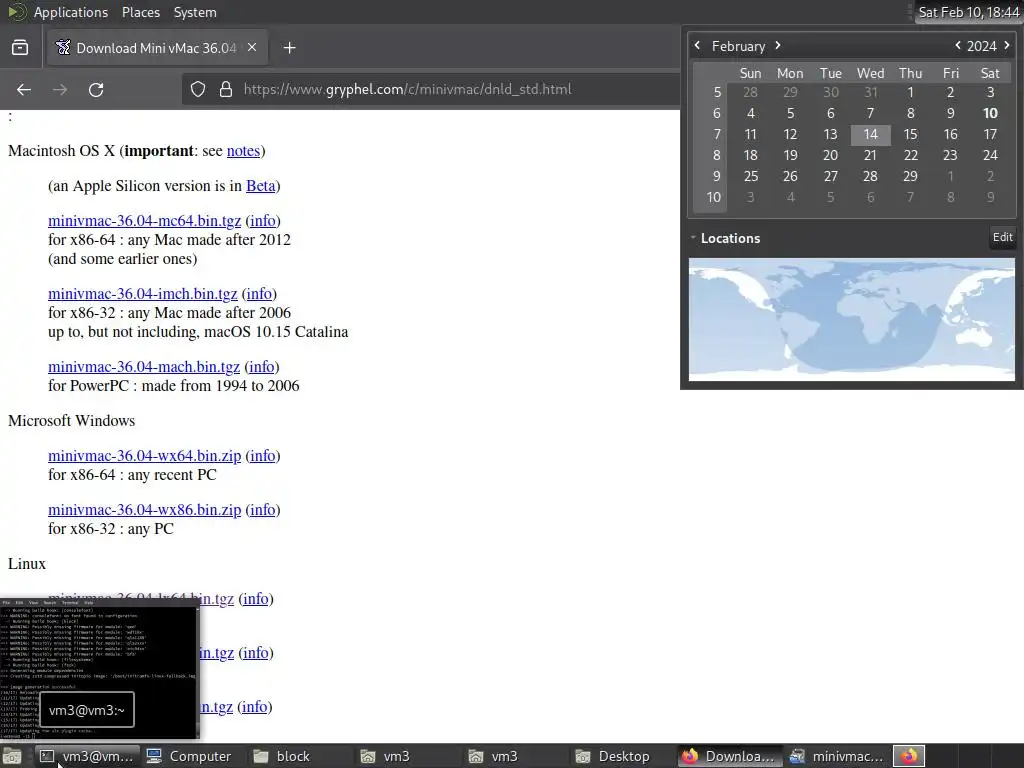Switch to Computer window in taskbar

click(x=189, y=756)
